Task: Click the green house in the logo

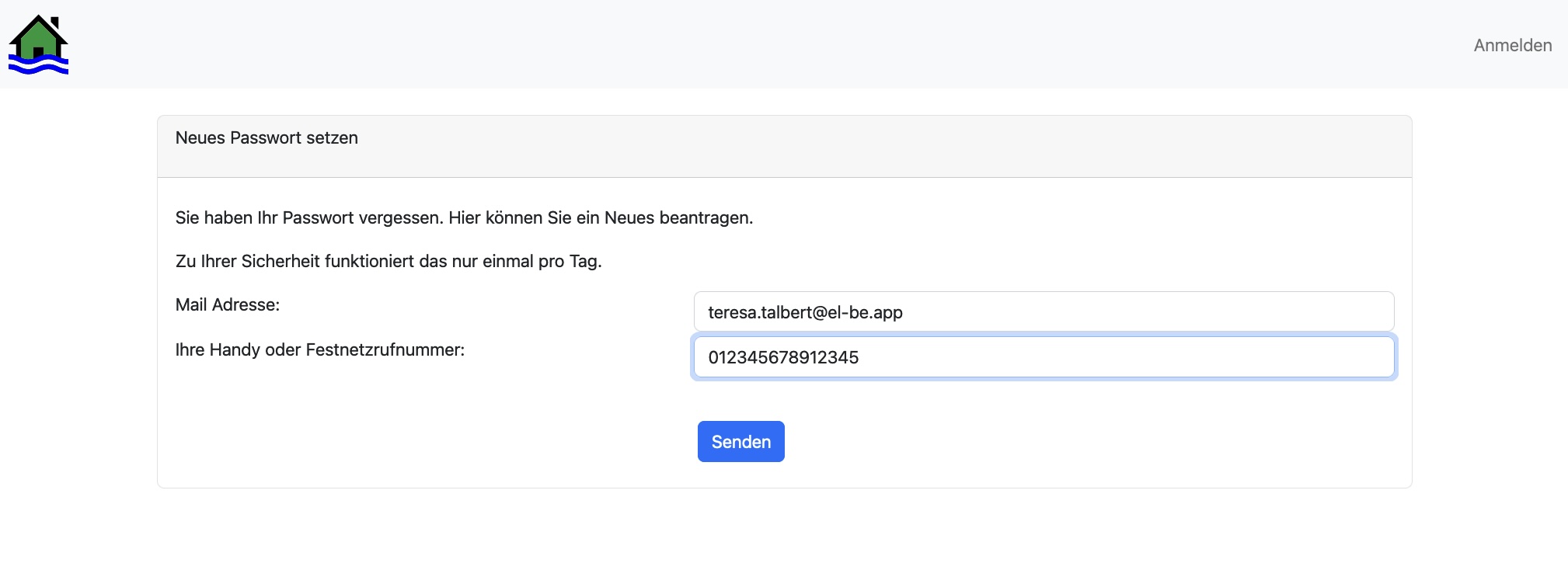Action: [38, 40]
